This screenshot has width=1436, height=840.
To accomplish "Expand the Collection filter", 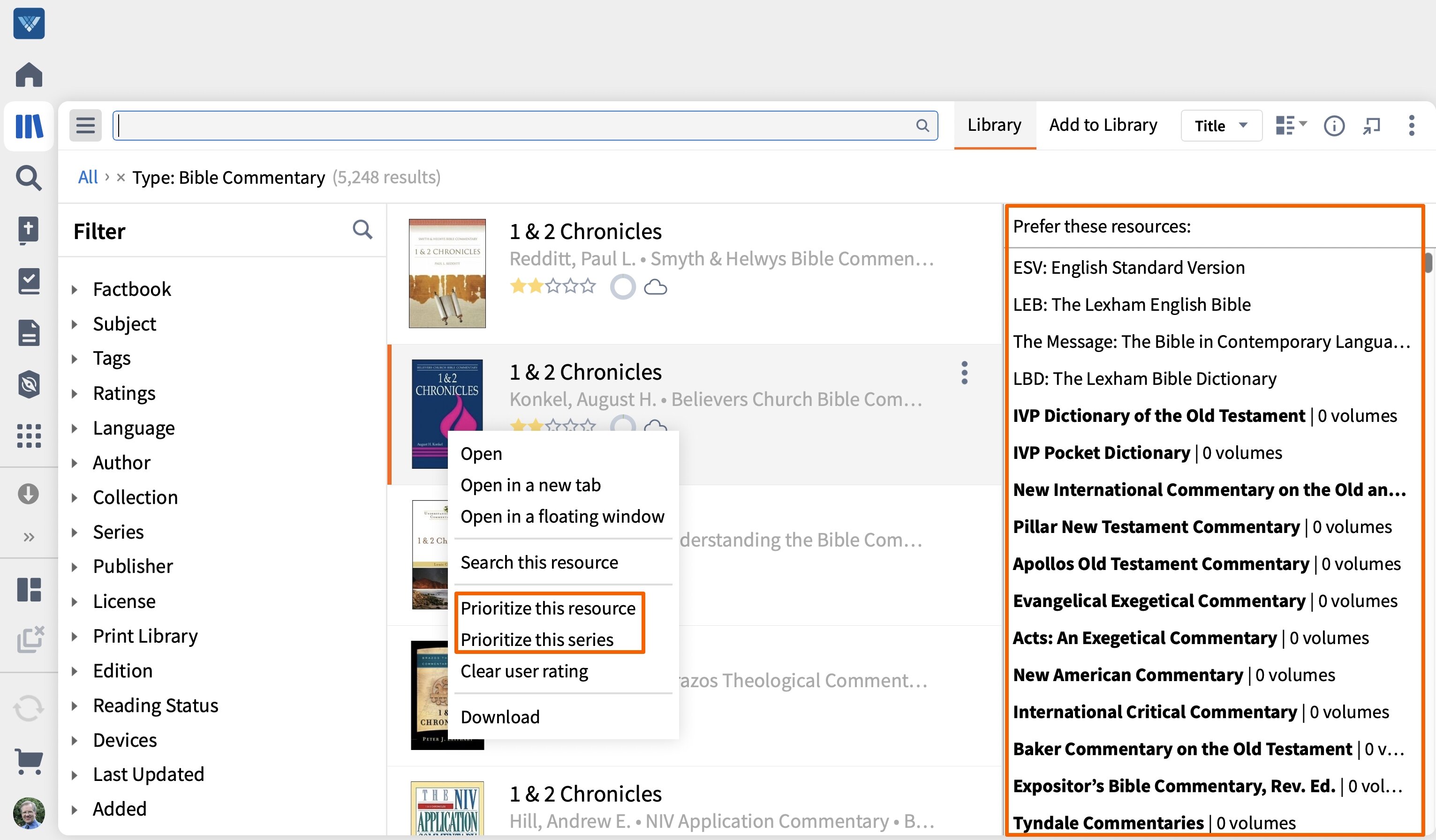I will (75, 497).
